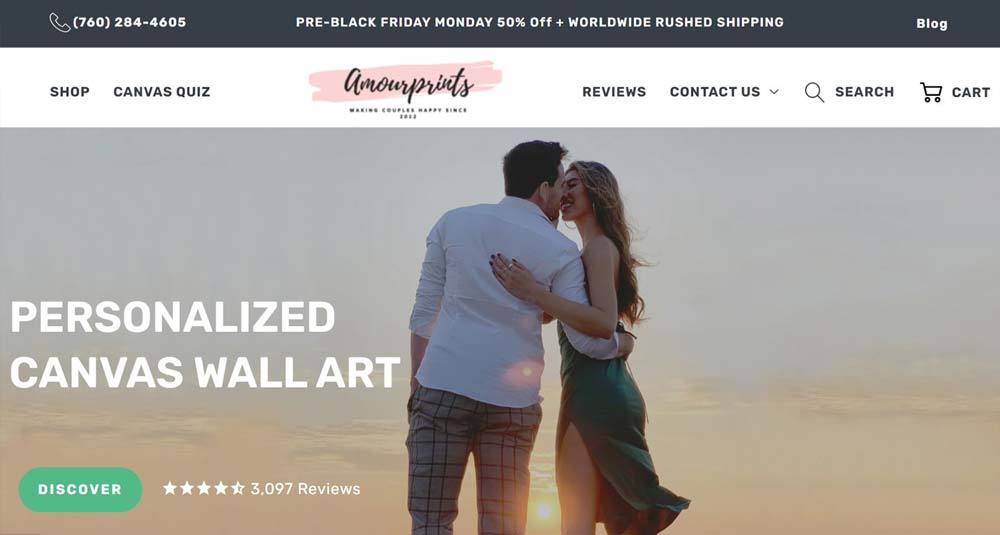This screenshot has height=535, width=1000.
Task: Visit the Blog link
Action: pos(932,24)
